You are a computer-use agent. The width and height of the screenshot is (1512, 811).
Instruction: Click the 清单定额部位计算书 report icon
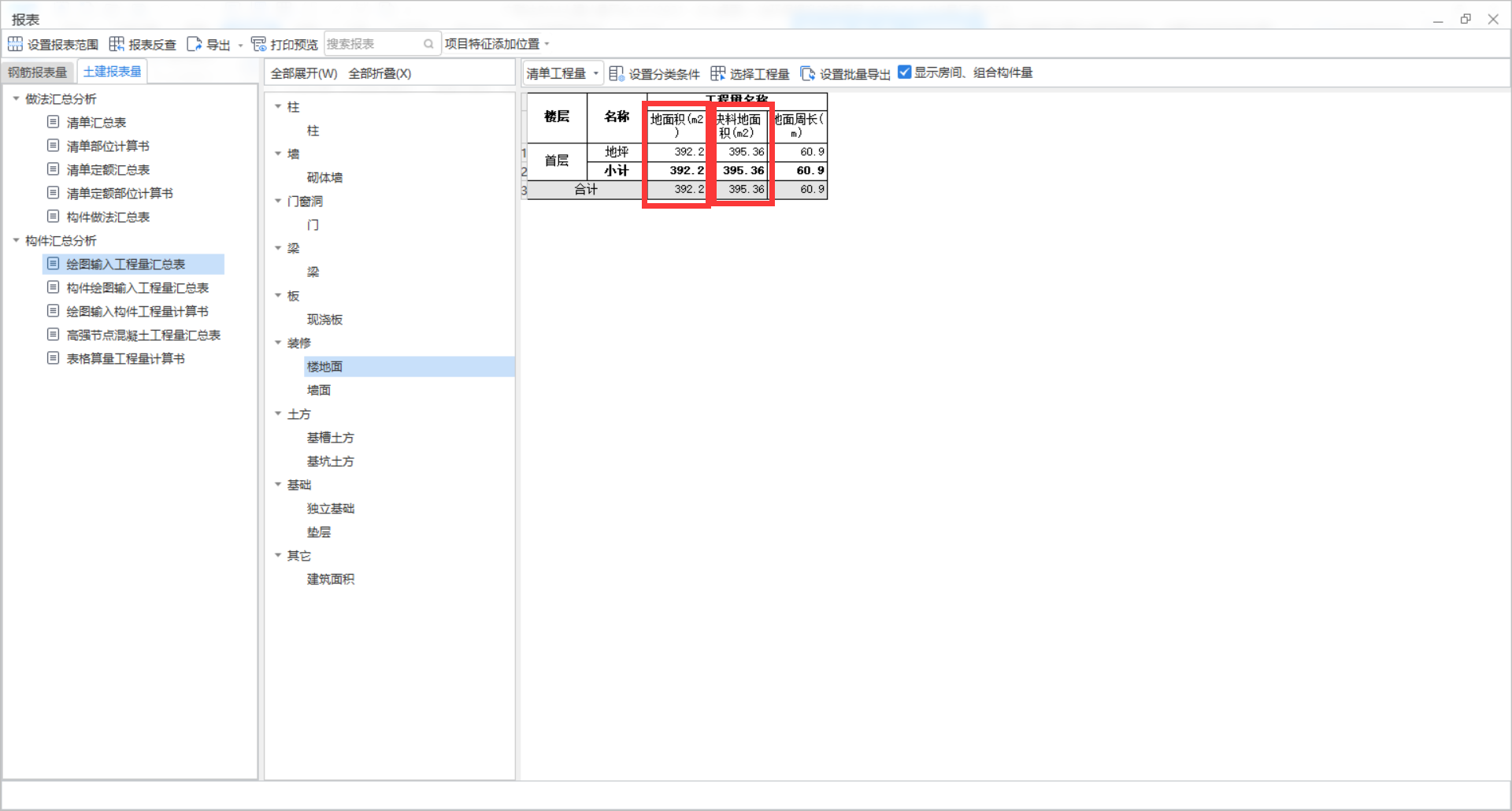click(53, 193)
